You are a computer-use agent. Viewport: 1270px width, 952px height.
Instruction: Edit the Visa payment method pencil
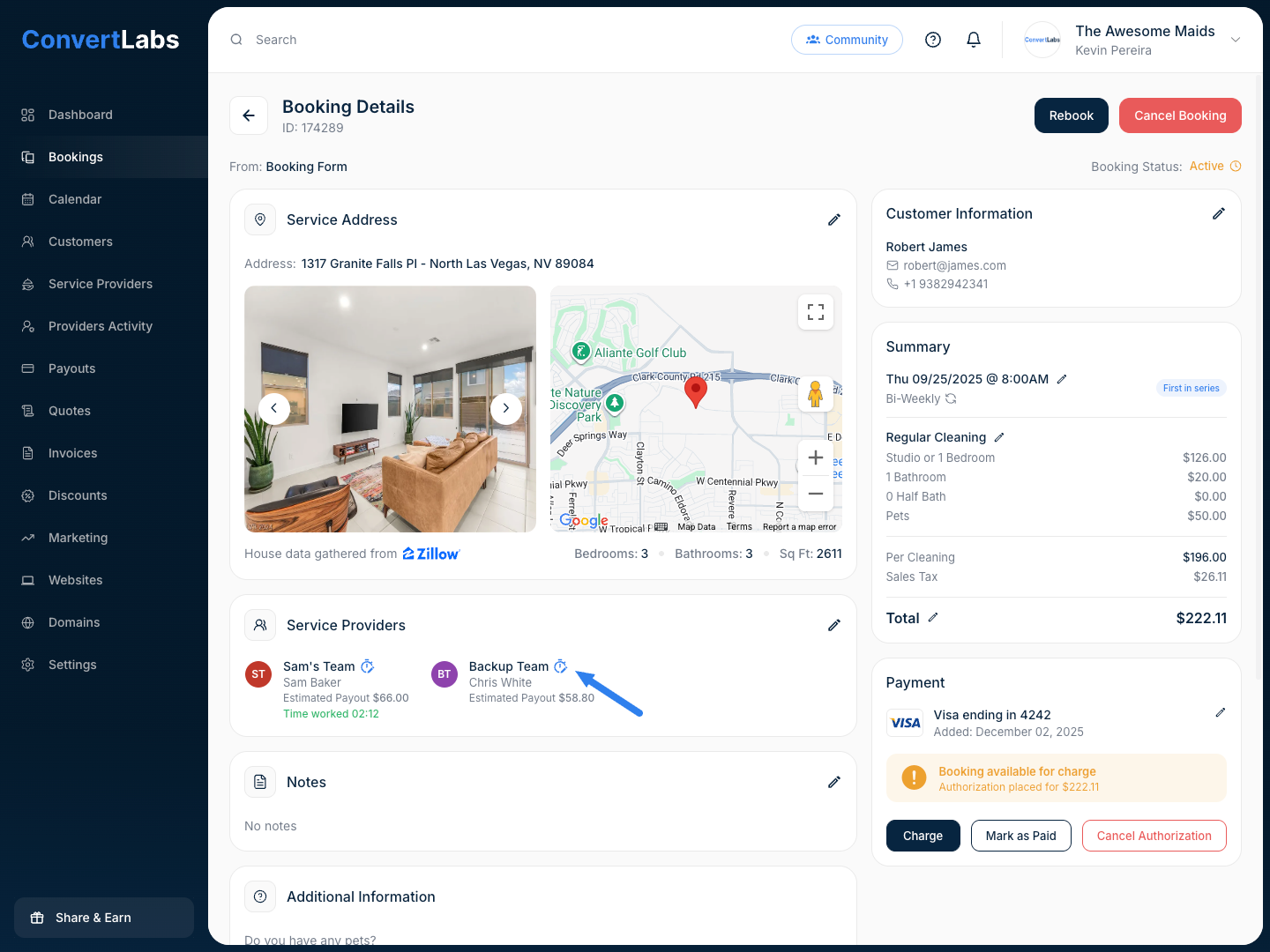[1221, 712]
